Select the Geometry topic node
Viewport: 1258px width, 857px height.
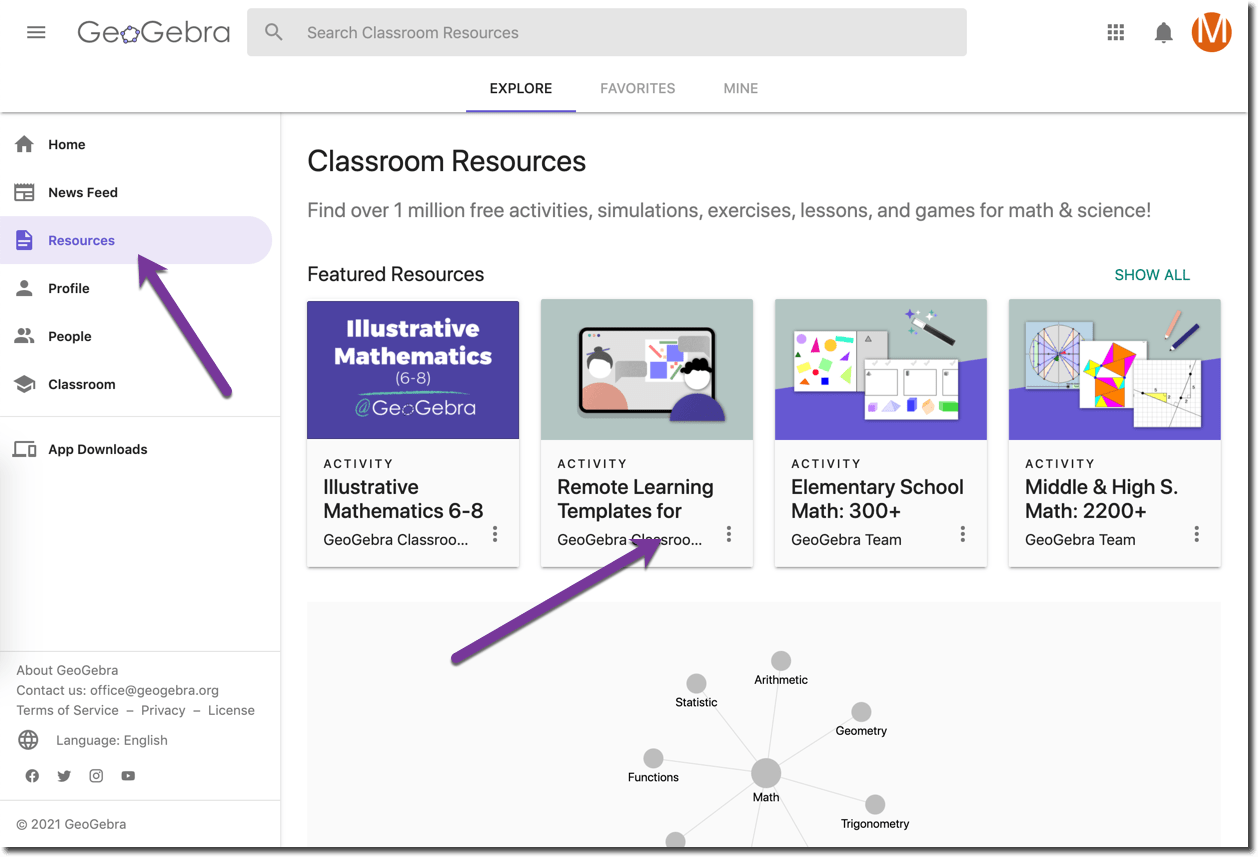(861, 712)
